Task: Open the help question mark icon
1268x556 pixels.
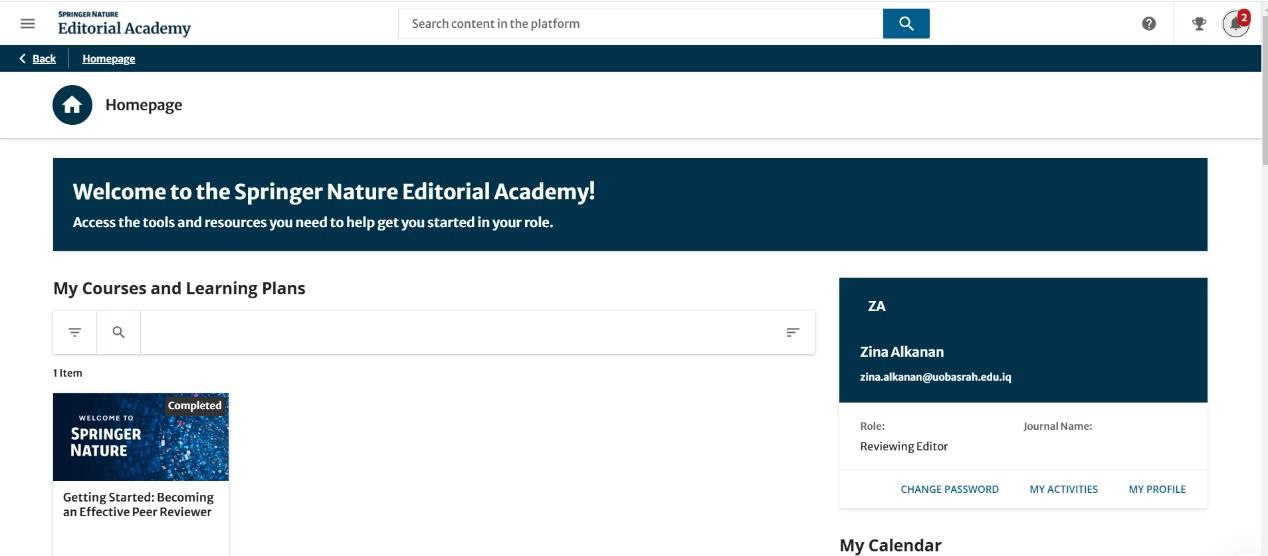Action: (x=1149, y=24)
